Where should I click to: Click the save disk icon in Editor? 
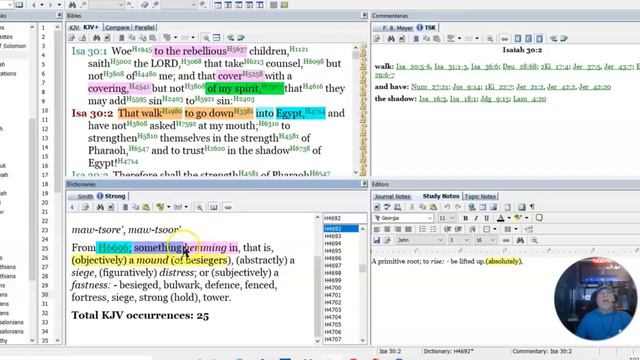click(377, 240)
